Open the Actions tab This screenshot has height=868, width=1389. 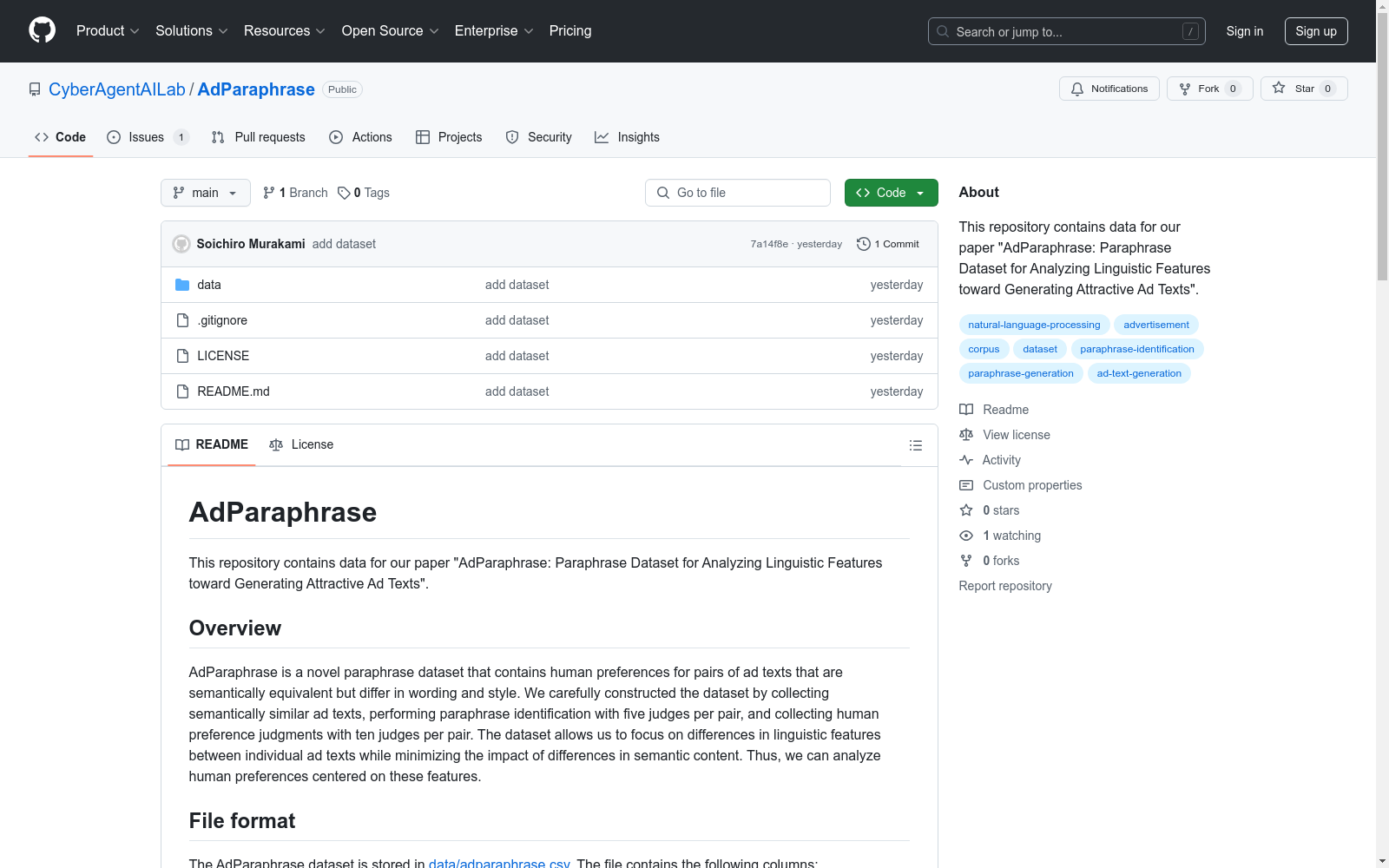(x=360, y=137)
